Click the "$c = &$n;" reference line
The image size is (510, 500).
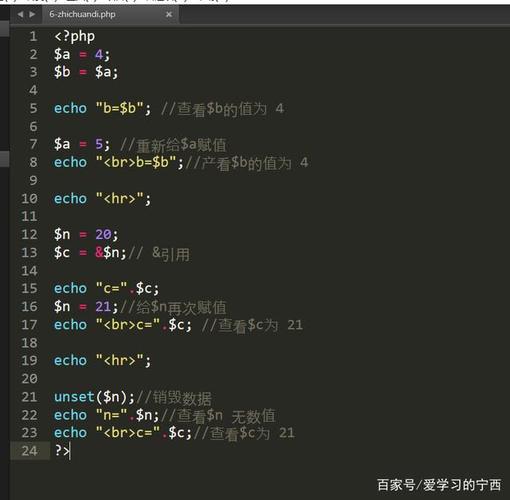point(90,252)
